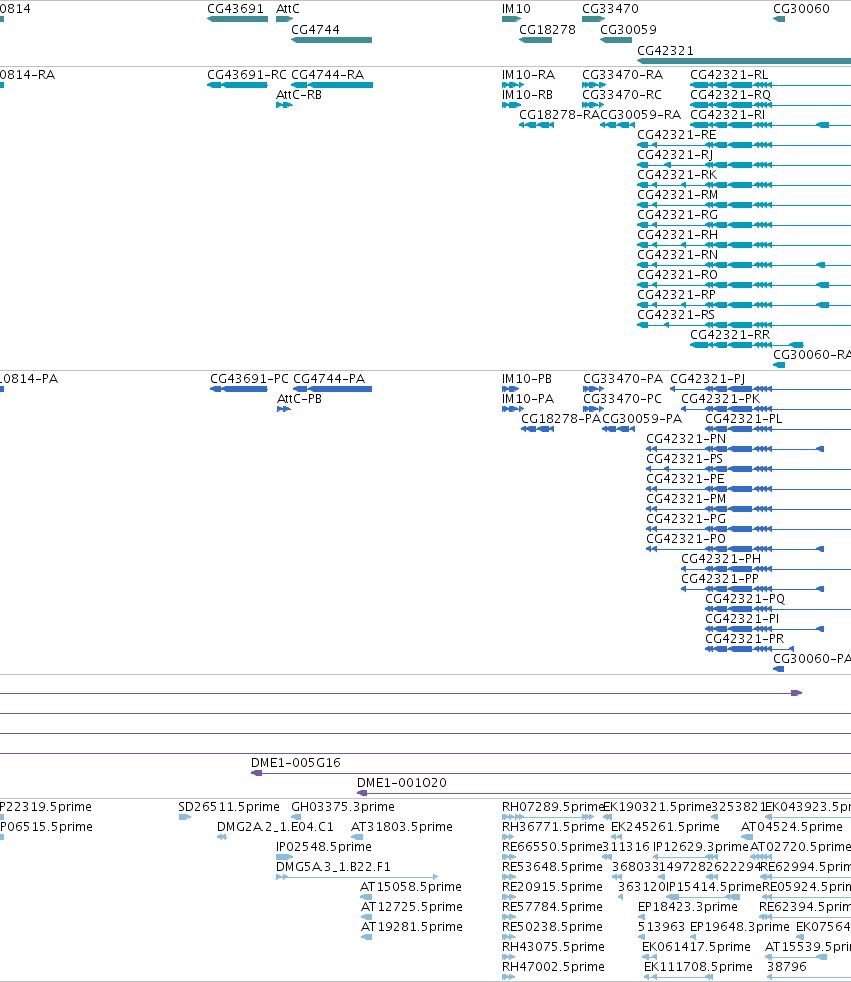Click the EP18423.3prime EST label
Image resolution: width=851 pixels, height=982 pixels.
(x=688, y=907)
